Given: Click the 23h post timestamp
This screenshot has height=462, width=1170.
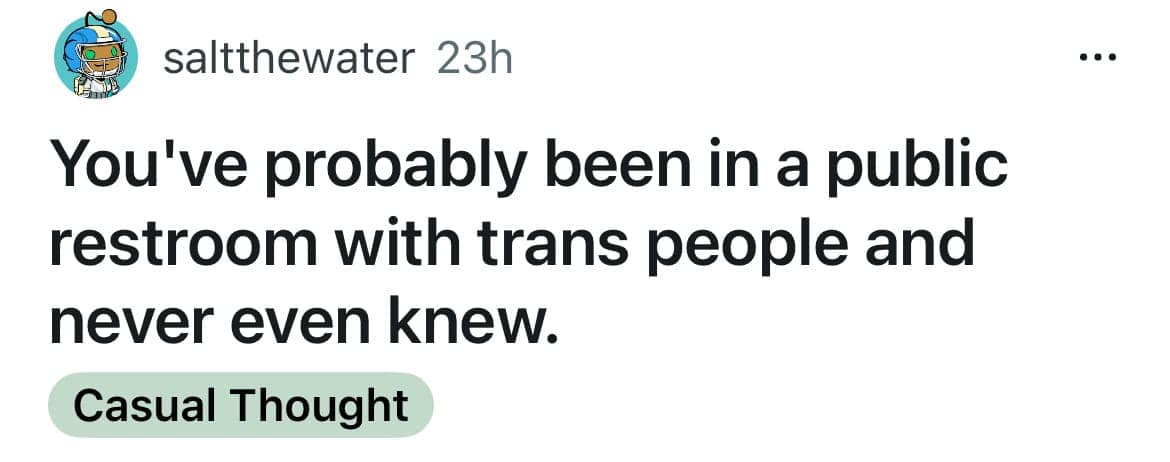Looking at the screenshot, I should coord(475,60).
